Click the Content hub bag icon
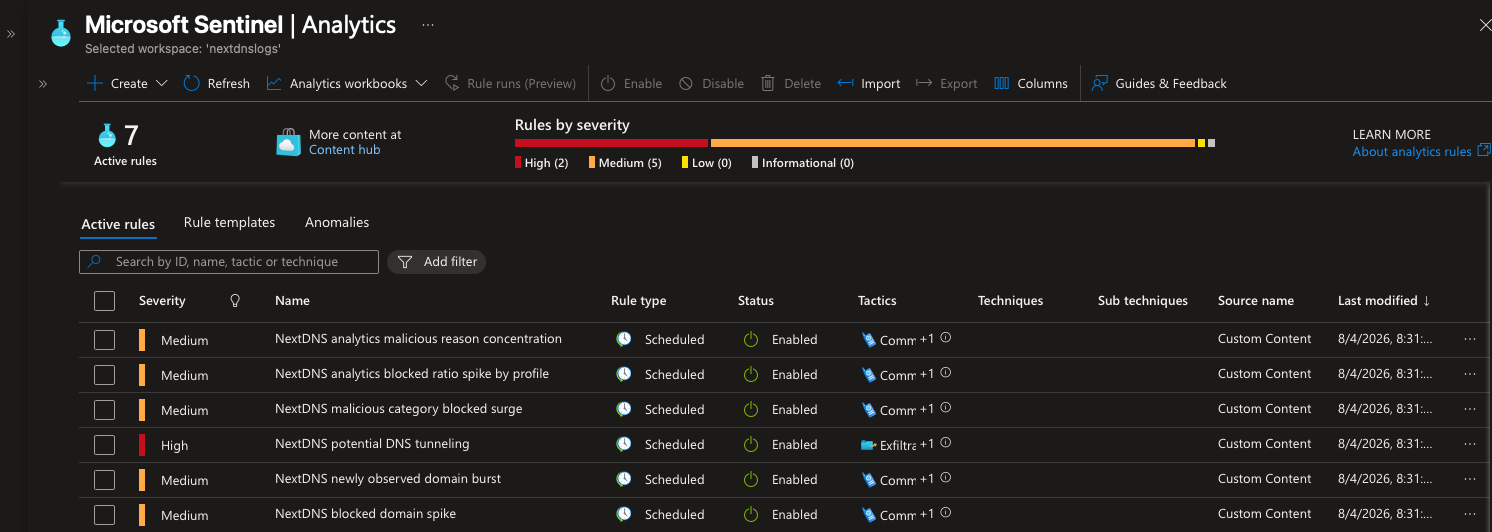The width and height of the screenshot is (1492, 532). (288, 142)
